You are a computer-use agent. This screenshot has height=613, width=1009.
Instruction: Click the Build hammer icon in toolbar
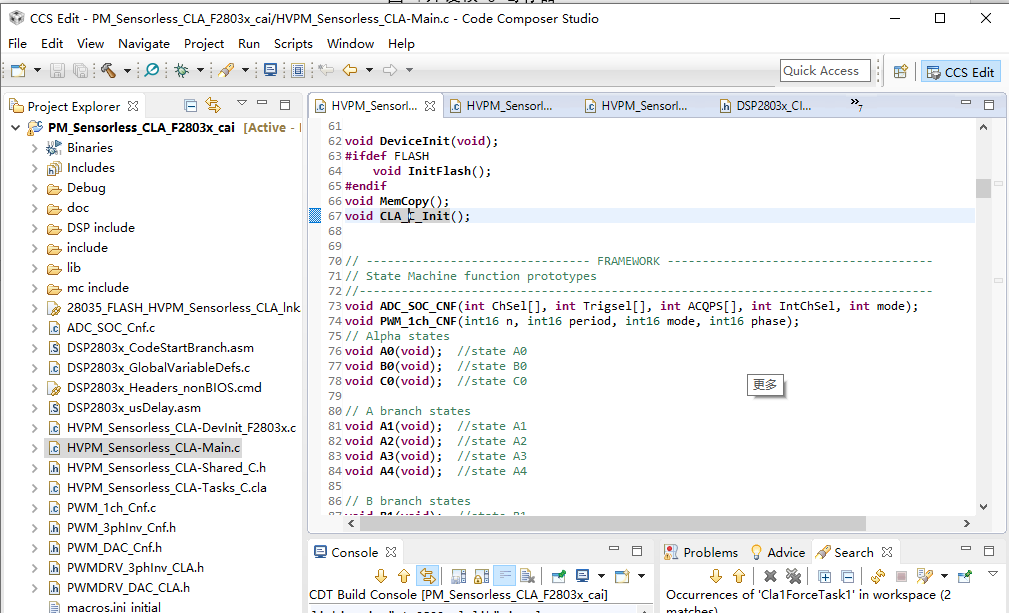pyautogui.click(x=108, y=70)
